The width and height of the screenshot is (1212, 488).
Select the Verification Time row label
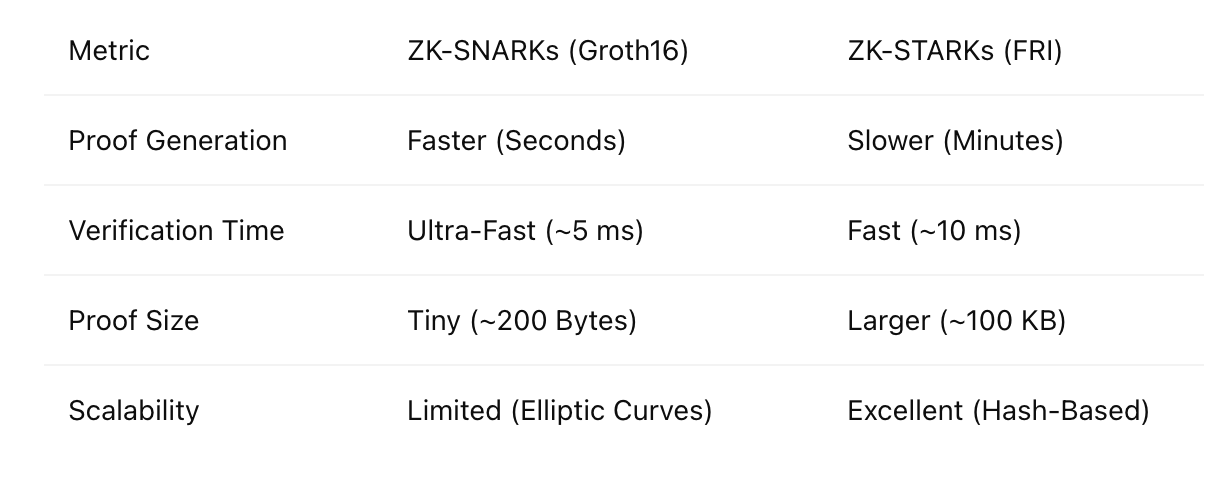pyautogui.click(x=176, y=231)
